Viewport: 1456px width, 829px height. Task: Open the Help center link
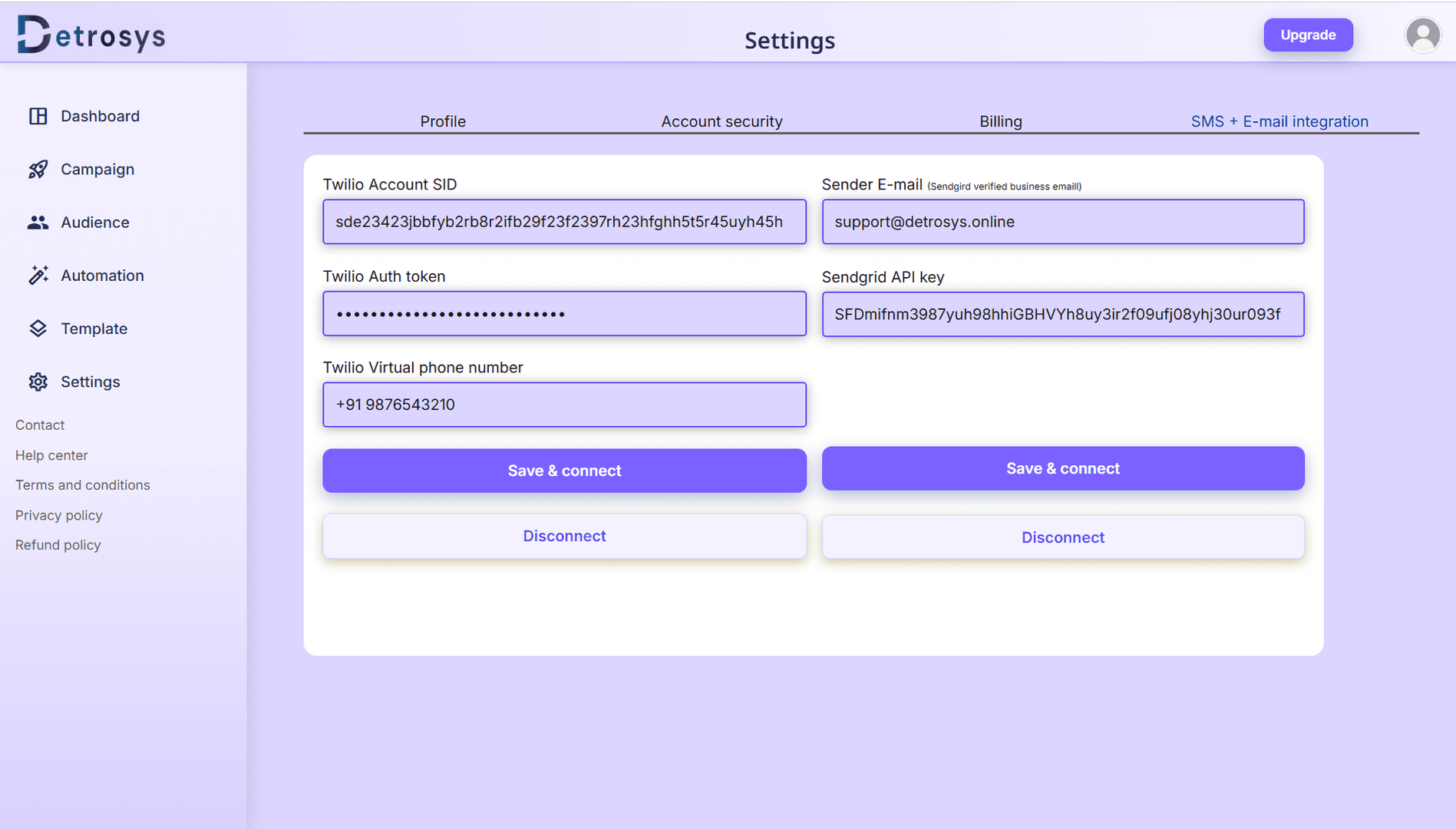click(51, 455)
